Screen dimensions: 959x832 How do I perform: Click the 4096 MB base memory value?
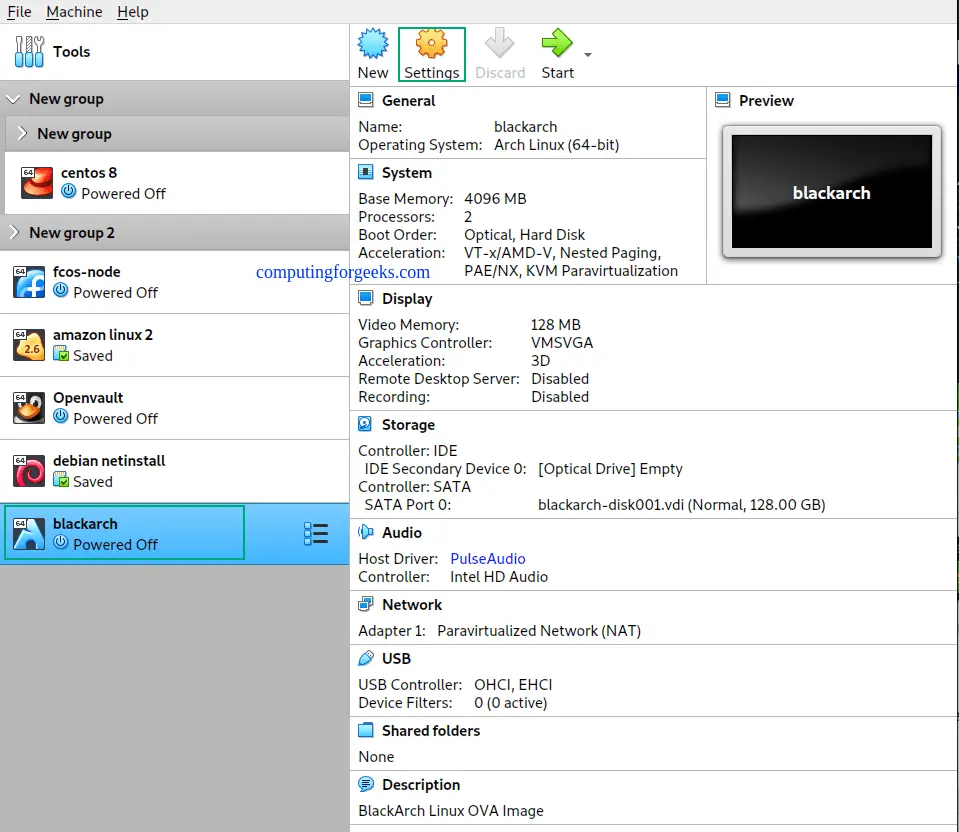pos(495,199)
